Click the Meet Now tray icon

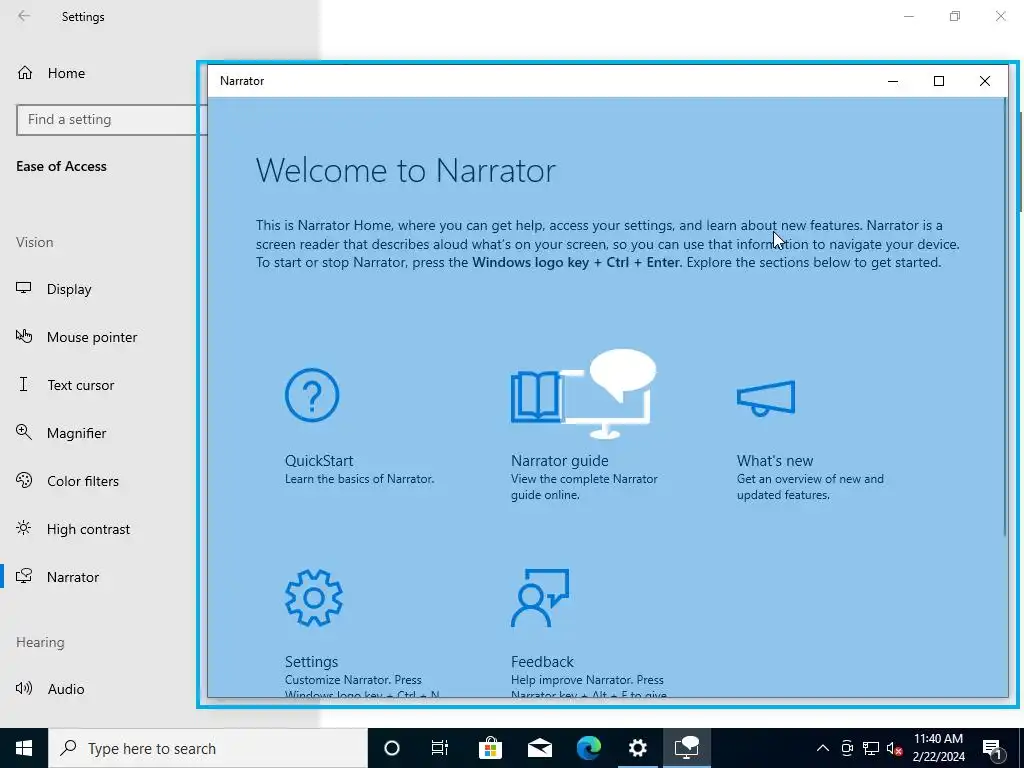pyautogui.click(x=847, y=748)
